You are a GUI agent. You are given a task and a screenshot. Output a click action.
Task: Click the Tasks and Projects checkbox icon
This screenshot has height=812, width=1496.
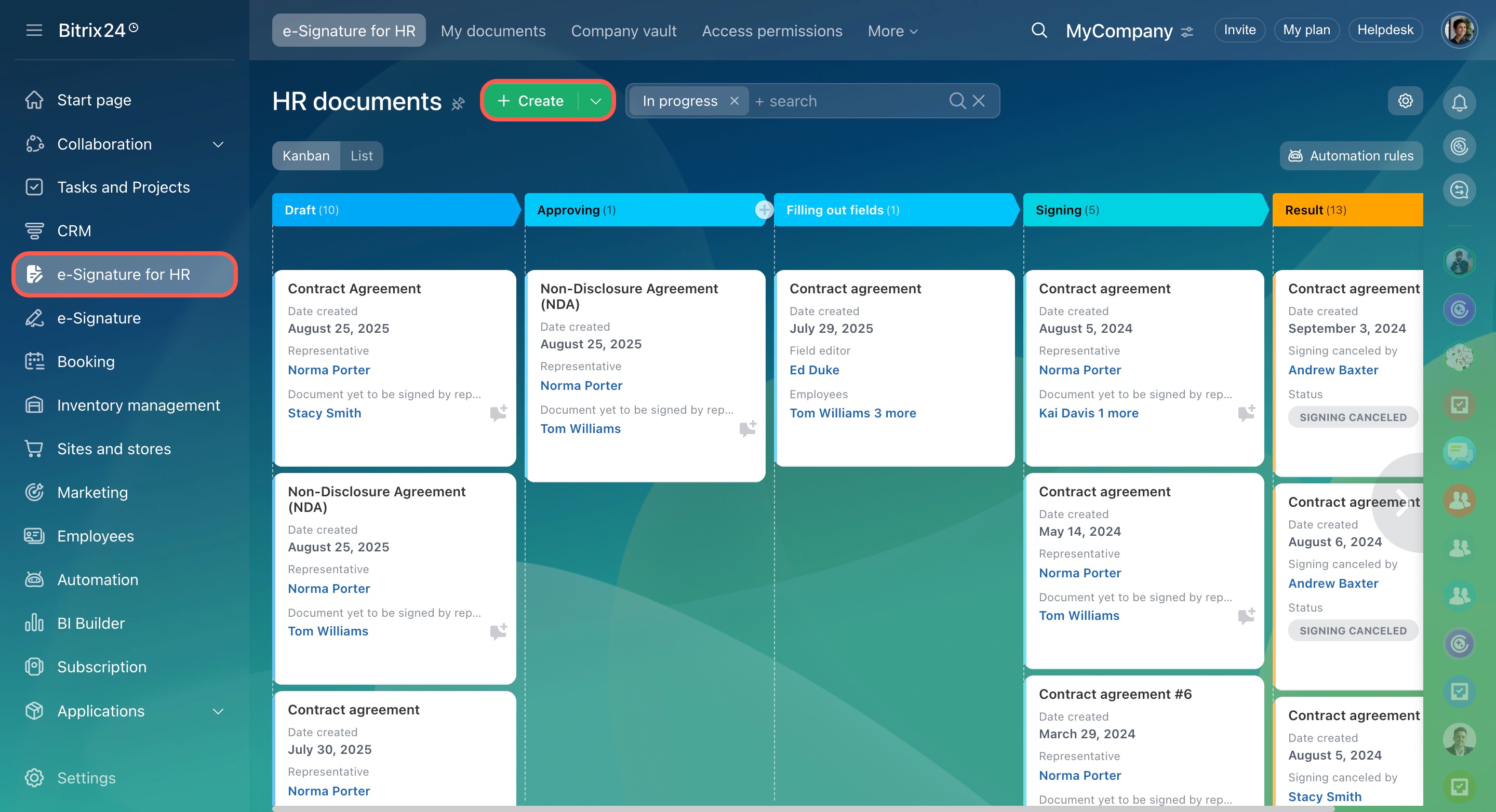[x=34, y=187]
